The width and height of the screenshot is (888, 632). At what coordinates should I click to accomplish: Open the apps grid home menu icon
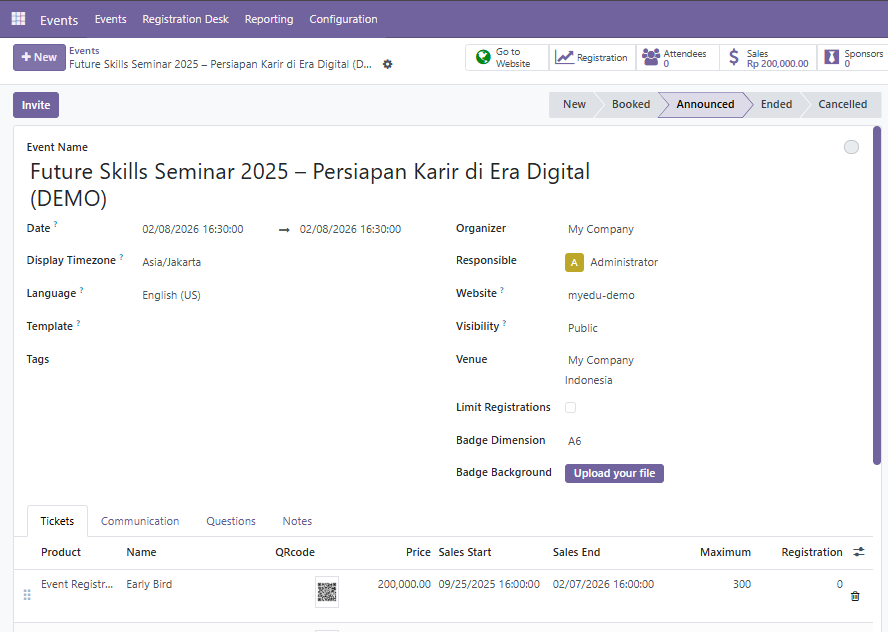(18, 19)
